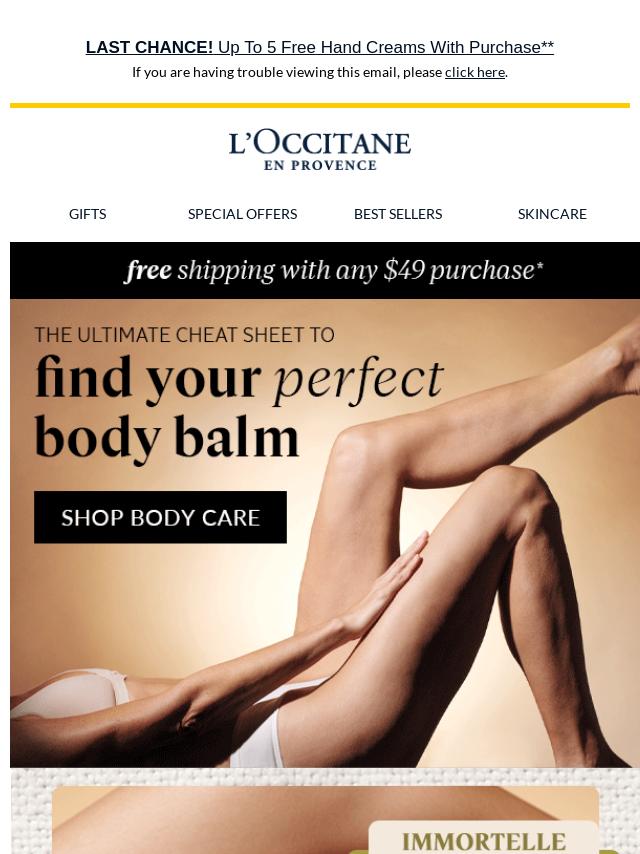The height and width of the screenshot is (854, 640).
Task: Open the Immortelle product label
Action: point(484,841)
